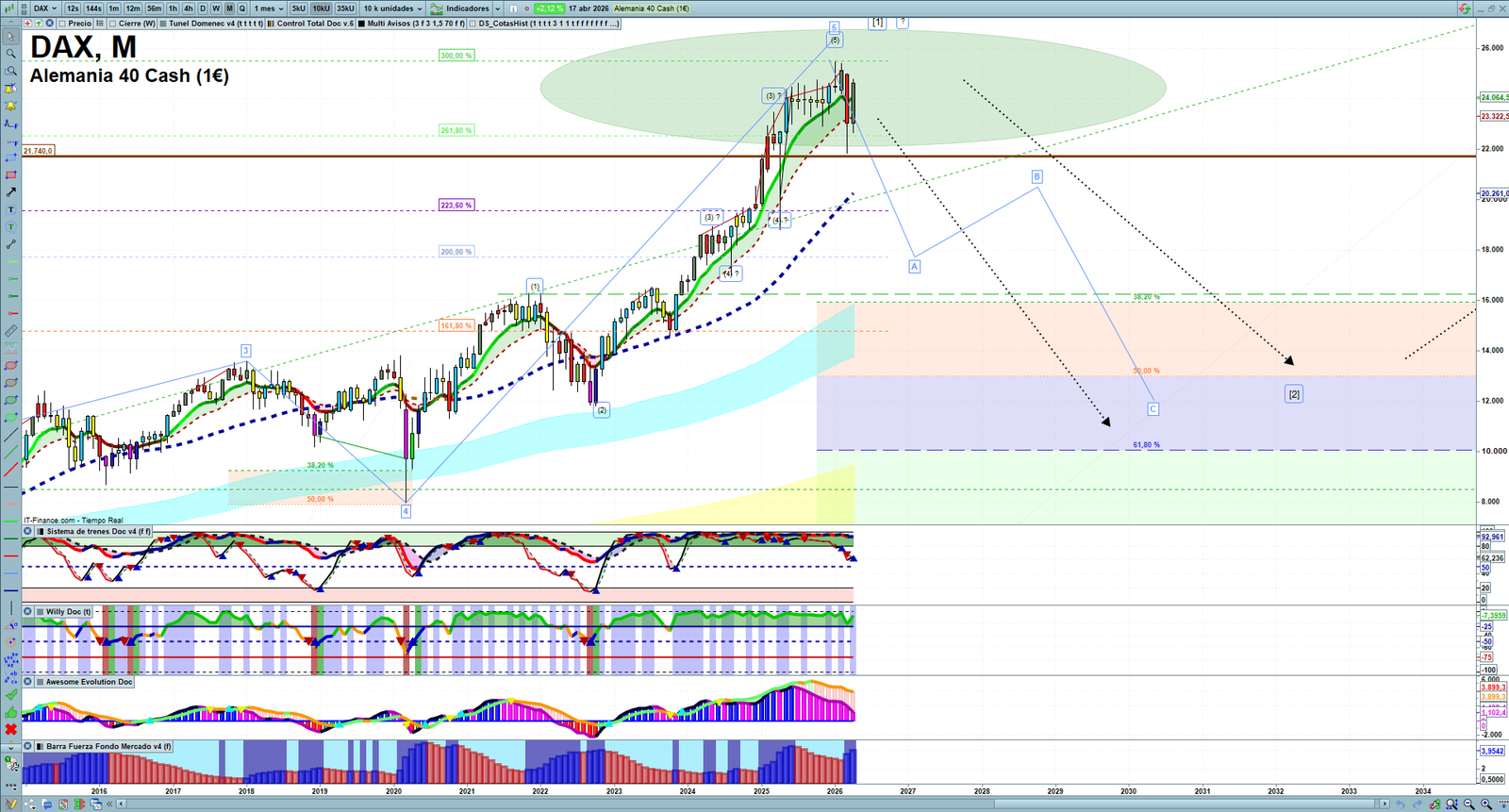Viewport: 1509px width, 812px height.
Task: Toggle the Cierre (W) checkbox
Action: coord(113,24)
